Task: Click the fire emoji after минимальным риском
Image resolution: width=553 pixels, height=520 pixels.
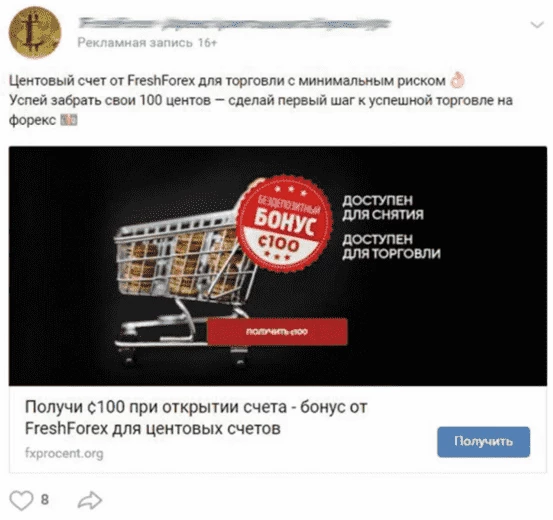Action: (457, 80)
